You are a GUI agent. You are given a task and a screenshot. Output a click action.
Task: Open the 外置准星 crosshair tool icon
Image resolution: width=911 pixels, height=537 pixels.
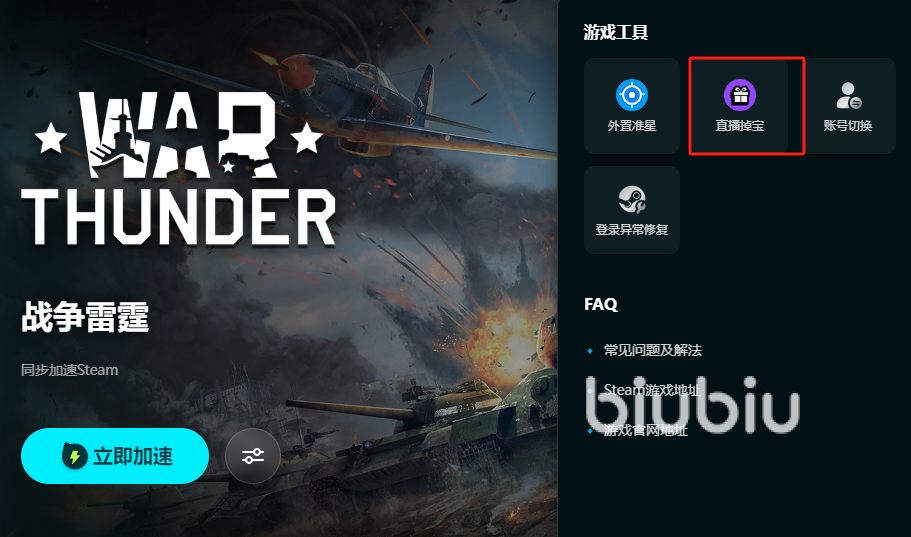(x=632, y=95)
